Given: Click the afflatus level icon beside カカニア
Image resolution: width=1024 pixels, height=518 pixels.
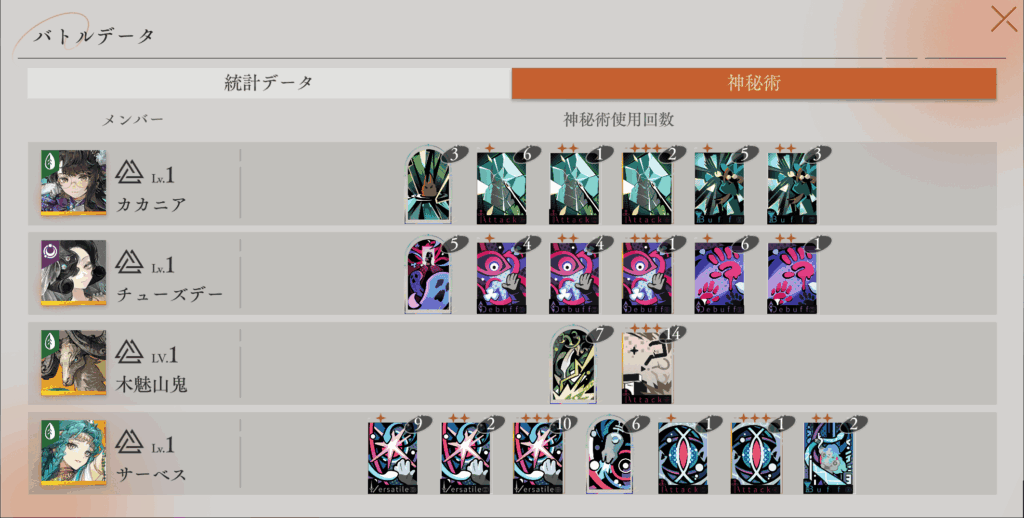Looking at the screenshot, I should coord(129,172).
